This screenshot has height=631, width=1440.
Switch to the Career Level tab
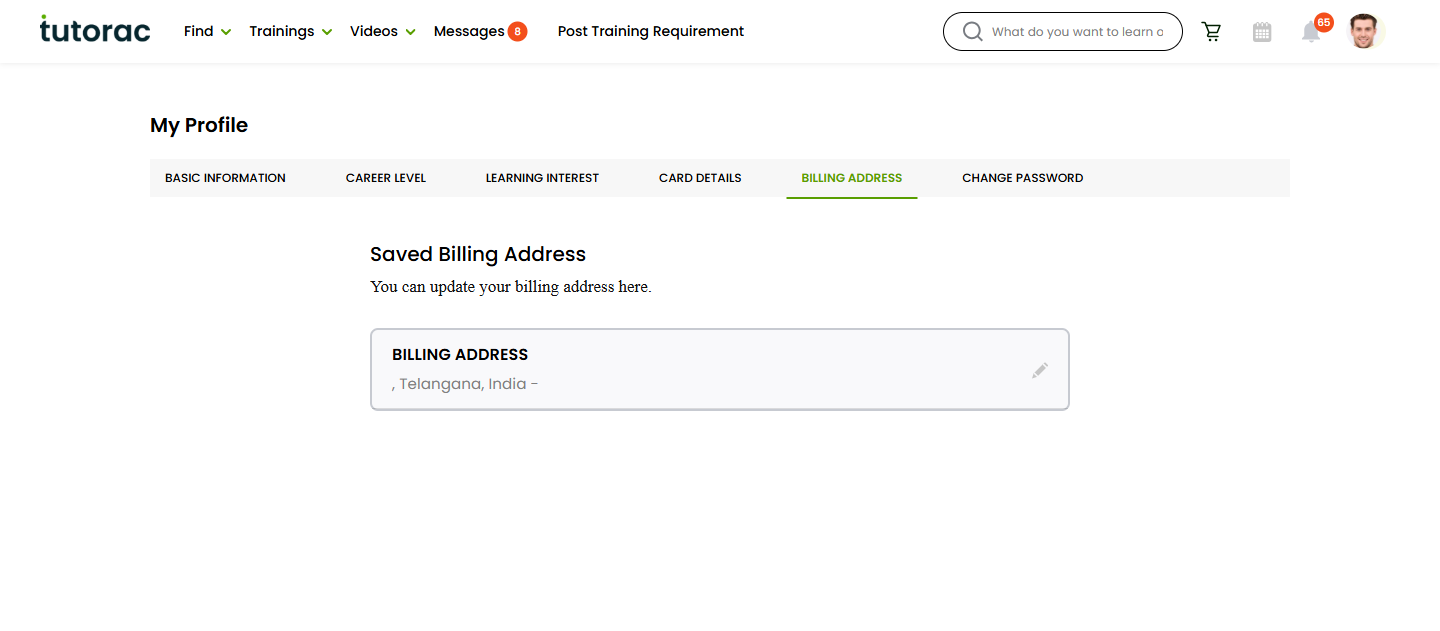(386, 178)
